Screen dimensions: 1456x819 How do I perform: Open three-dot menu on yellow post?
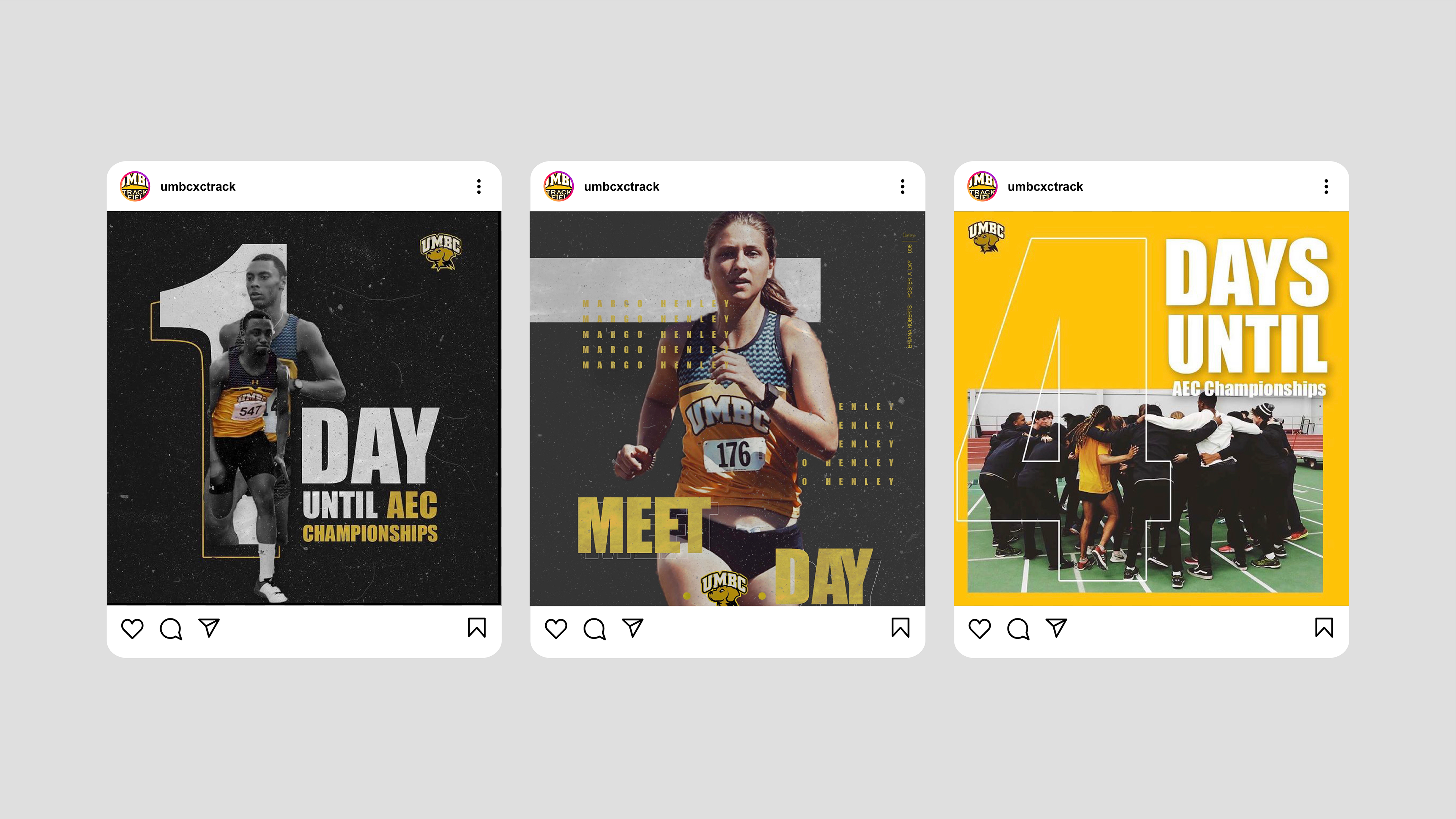point(1327,187)
